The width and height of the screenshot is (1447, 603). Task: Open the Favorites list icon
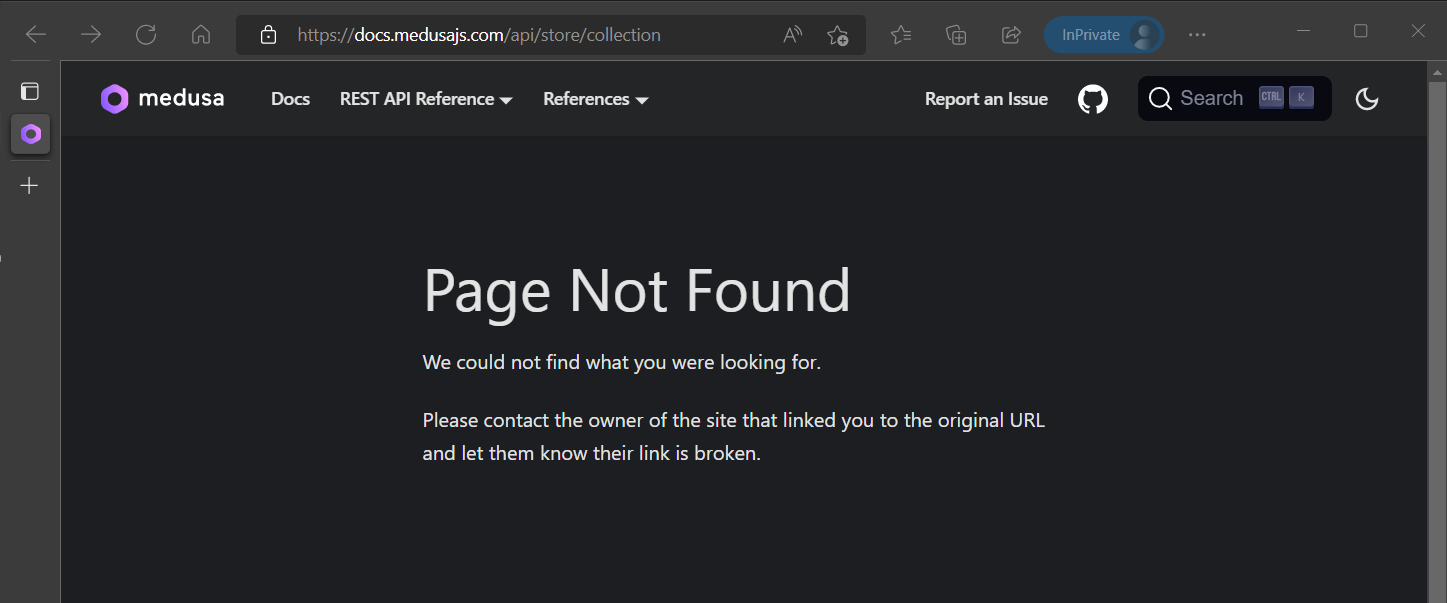901,35
